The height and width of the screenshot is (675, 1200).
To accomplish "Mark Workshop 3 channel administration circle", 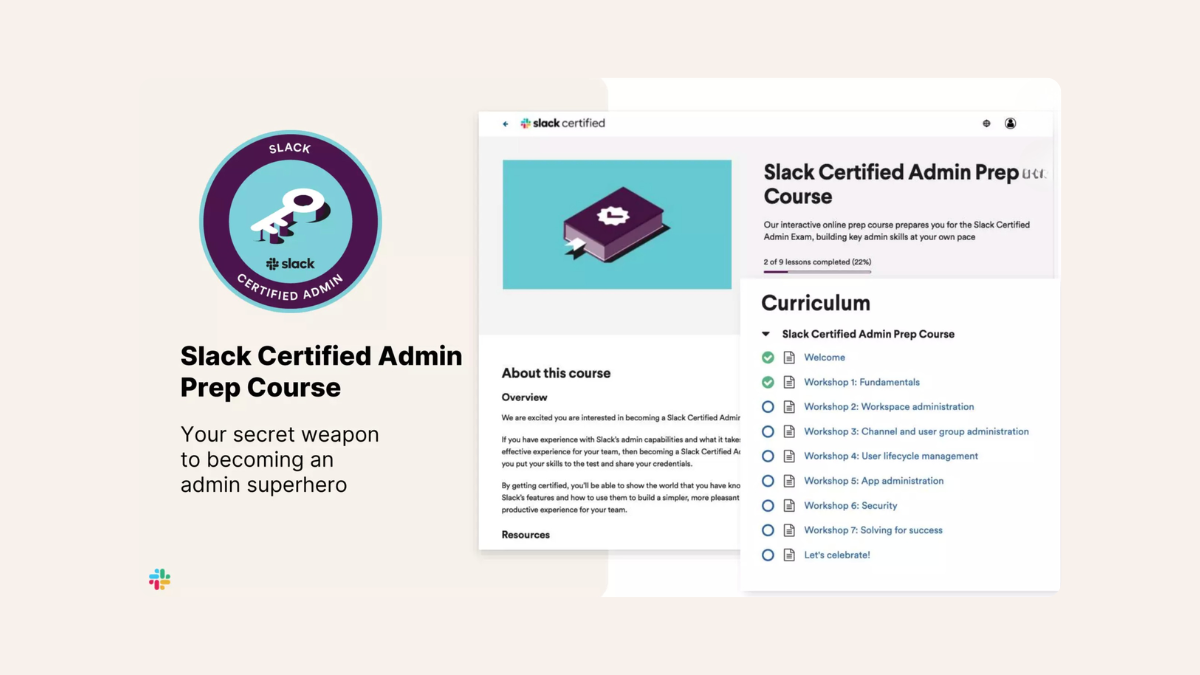I will point(768,432).
